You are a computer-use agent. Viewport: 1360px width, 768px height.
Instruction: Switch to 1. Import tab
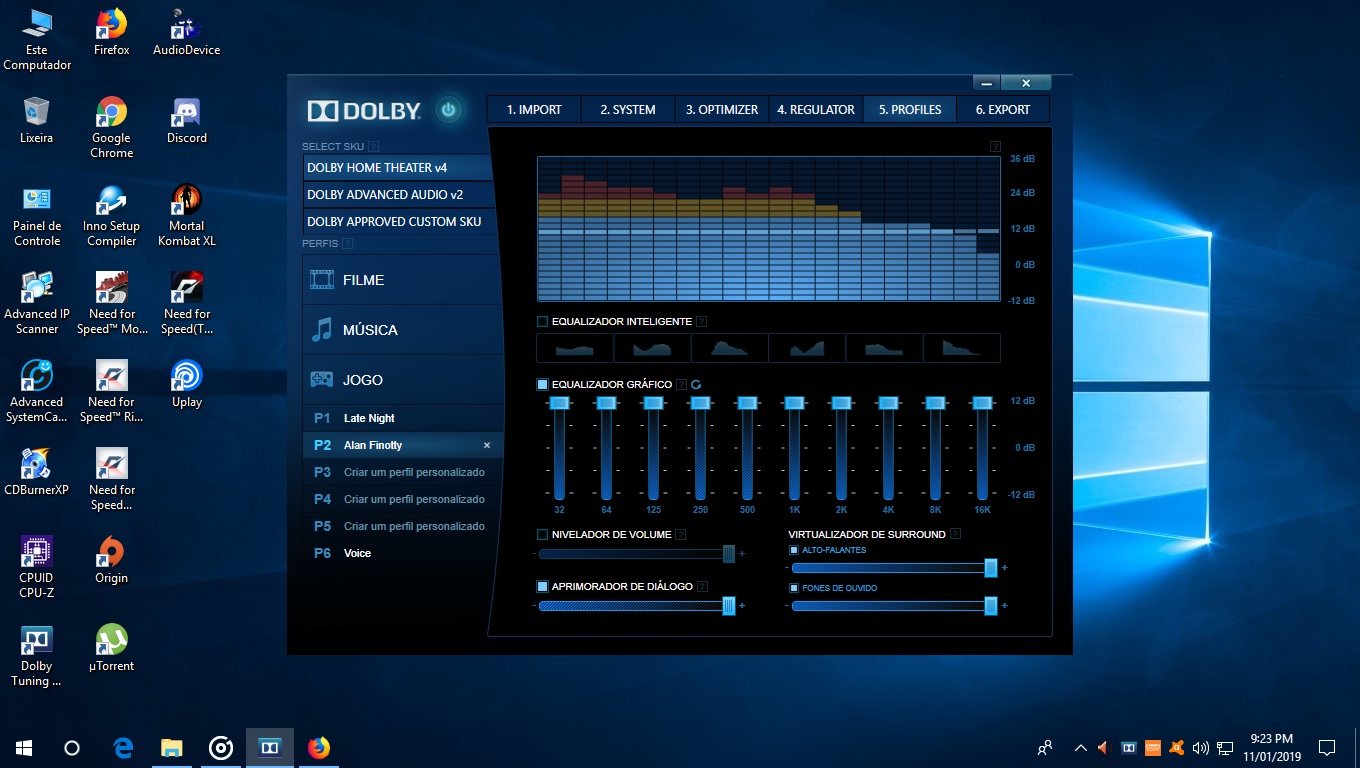click(x=534, y=110)
